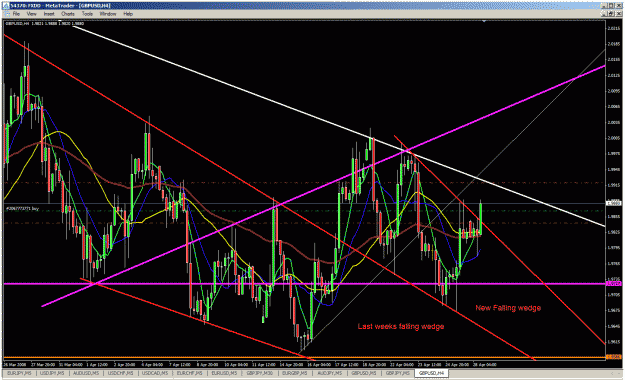
Task: Switch to the GBPJPY,M30 chart tab
Action: tap(260, 373)
